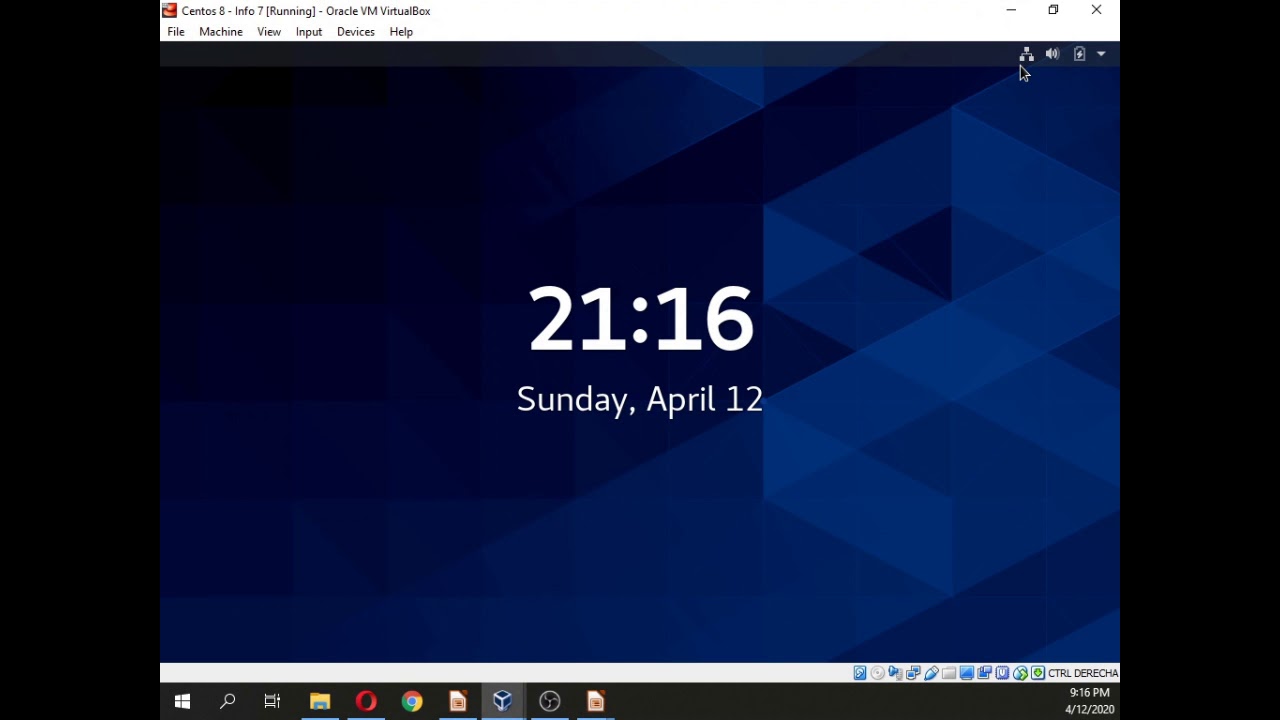The image size is (1280, 720).
Task: Click the USB devices indicator
Action: pos(932,673)
